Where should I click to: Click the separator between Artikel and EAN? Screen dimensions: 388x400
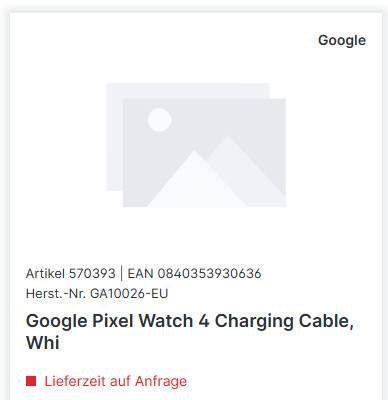(121, 274)
